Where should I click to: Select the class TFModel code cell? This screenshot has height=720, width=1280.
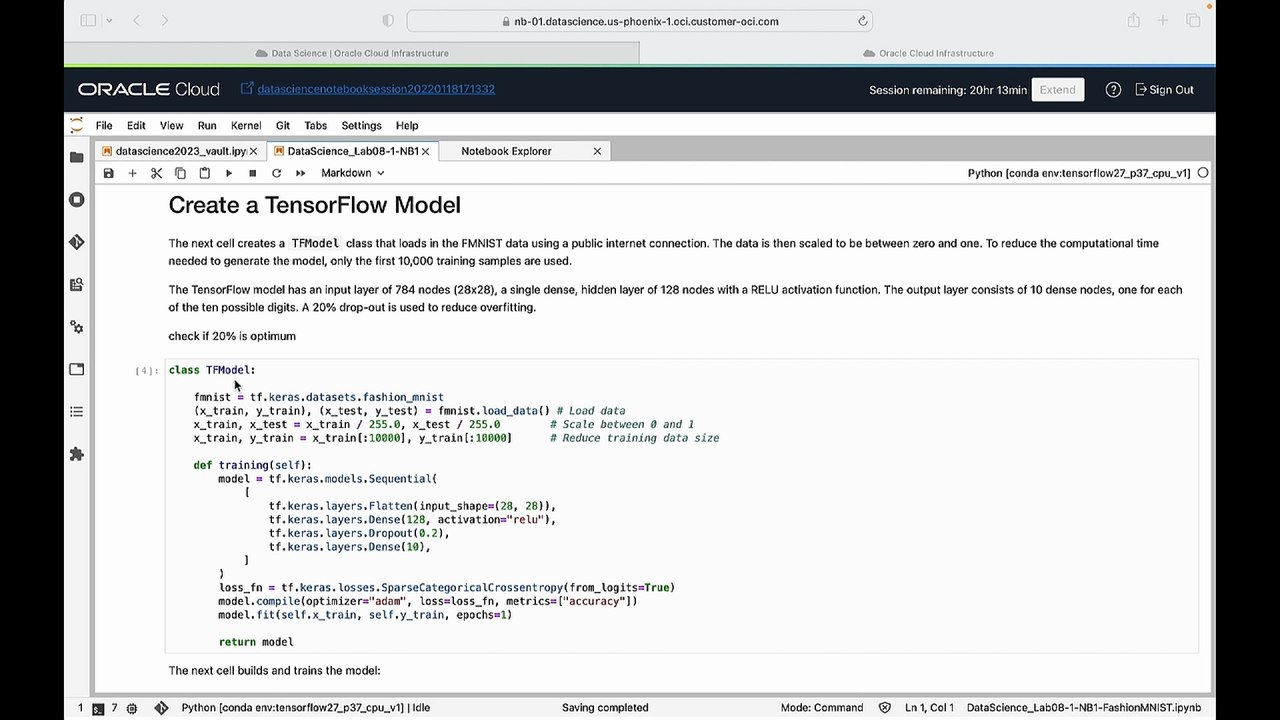coord(682,506)
